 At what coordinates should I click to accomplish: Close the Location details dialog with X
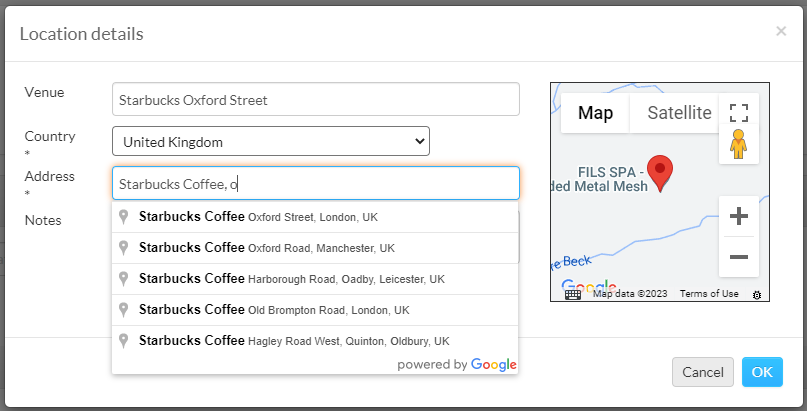coord(781,31)
